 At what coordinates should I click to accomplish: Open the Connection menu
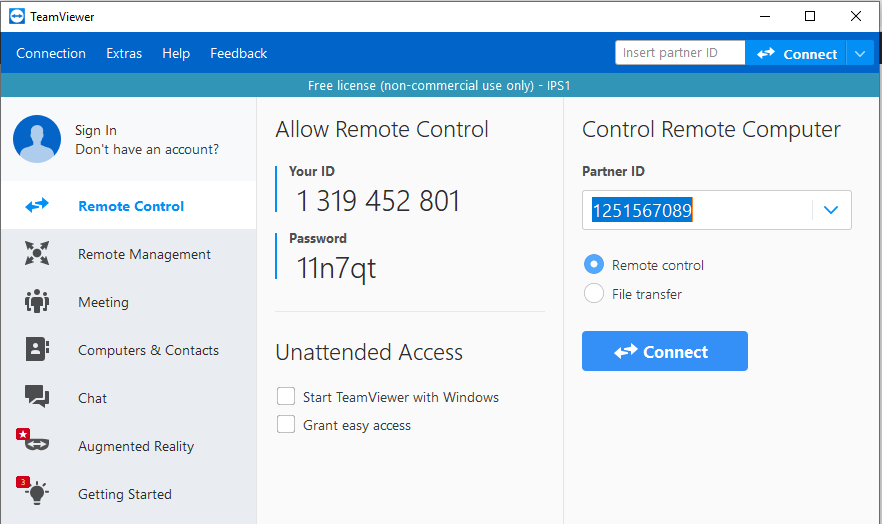pos(51,53)
